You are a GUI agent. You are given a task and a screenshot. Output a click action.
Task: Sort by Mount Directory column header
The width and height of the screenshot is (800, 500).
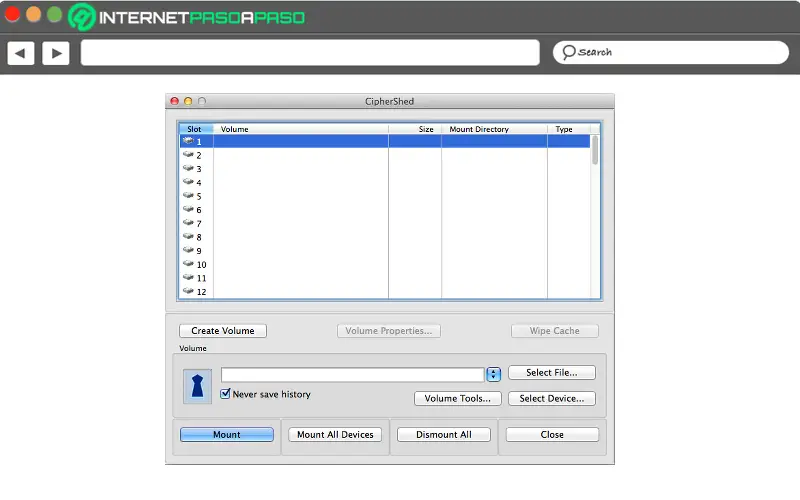pos(494,129)
